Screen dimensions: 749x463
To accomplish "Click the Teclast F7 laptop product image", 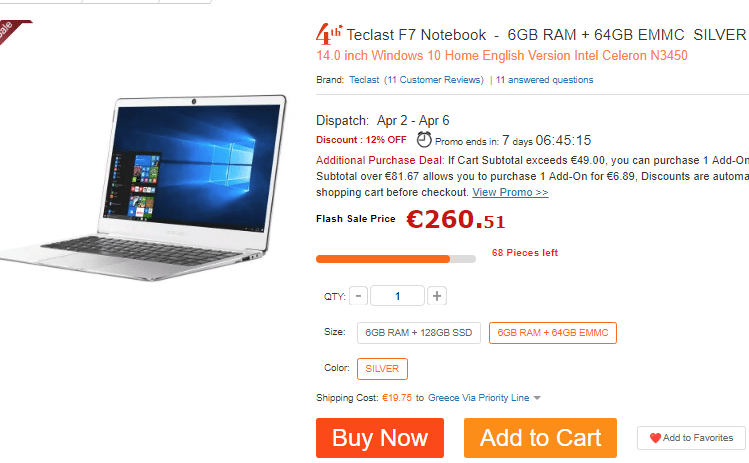I will click(x=143, y=188).
